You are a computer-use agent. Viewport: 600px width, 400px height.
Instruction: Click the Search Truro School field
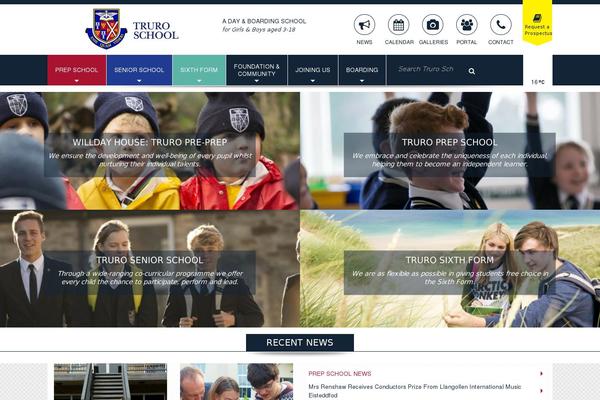(x=427, y=69)
